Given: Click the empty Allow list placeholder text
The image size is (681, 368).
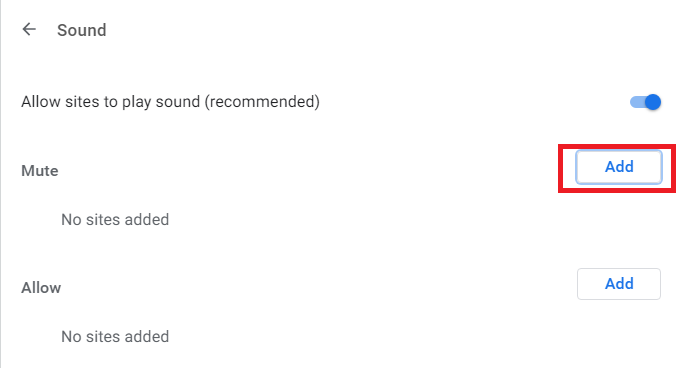Looking at the screenshot, I should point(115,336).
